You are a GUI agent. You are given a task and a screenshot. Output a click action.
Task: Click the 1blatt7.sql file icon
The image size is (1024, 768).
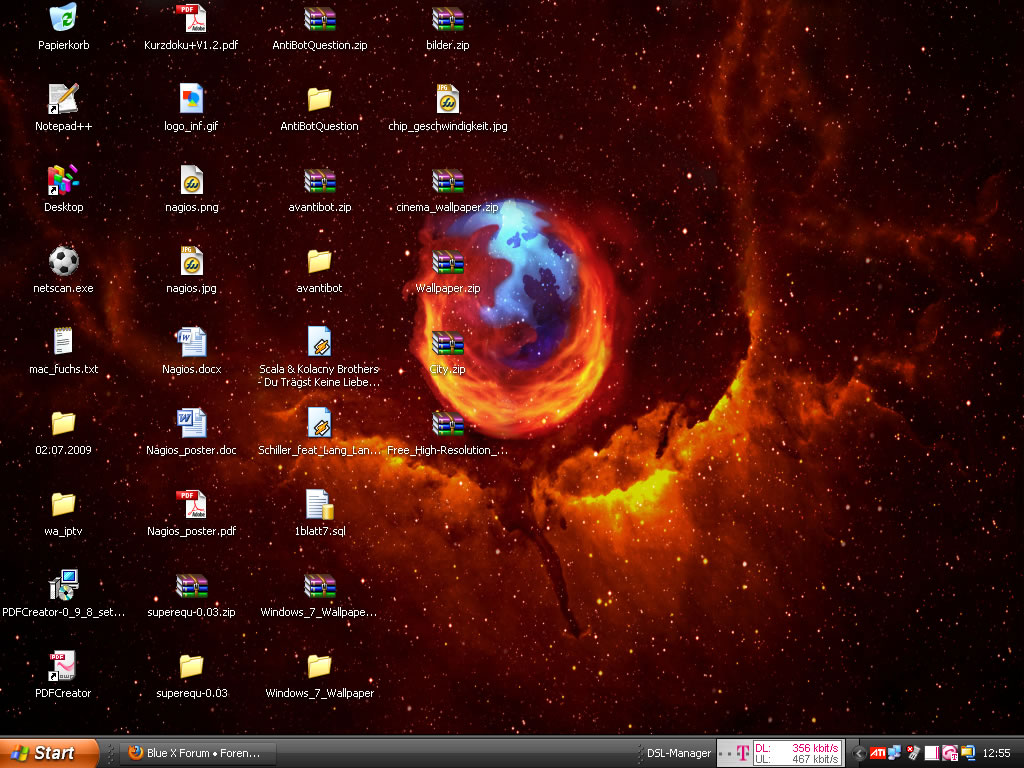319,504
